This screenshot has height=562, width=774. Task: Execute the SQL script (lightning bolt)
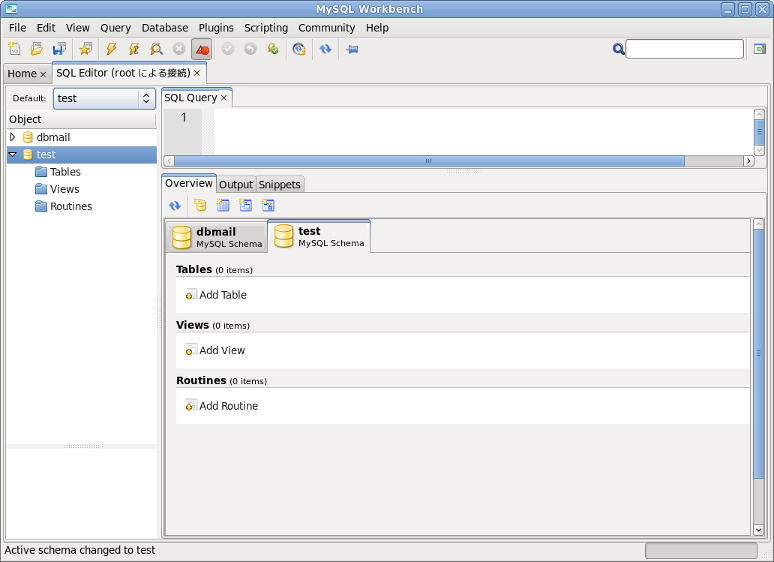(x=112, y=49)
